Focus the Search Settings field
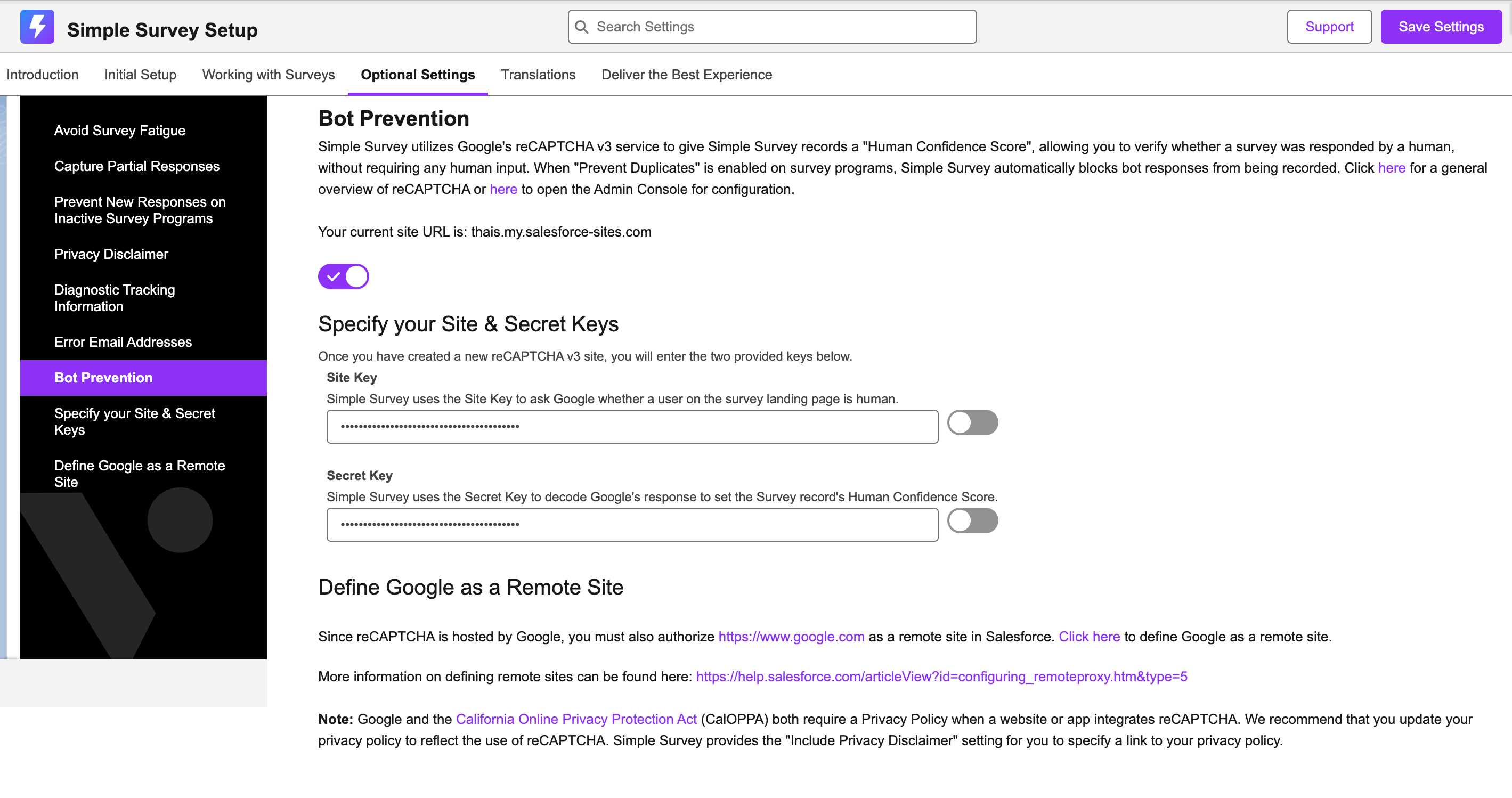The image size is (1512, 798). 773,27
